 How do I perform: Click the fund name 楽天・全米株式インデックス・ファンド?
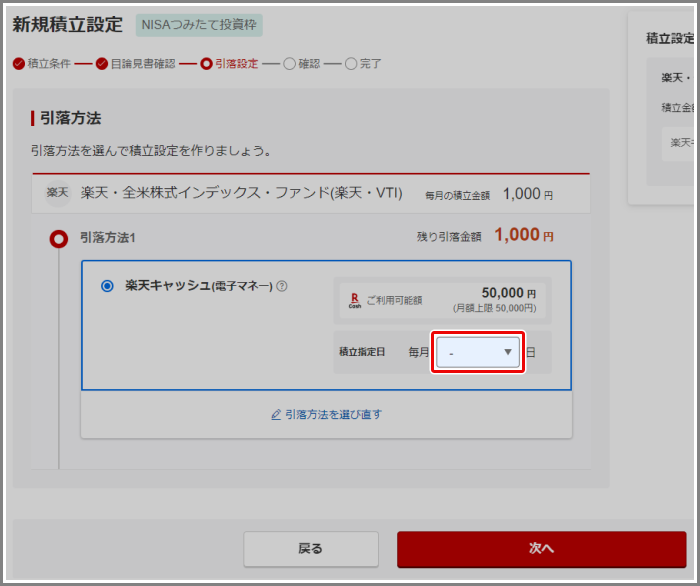242,193
